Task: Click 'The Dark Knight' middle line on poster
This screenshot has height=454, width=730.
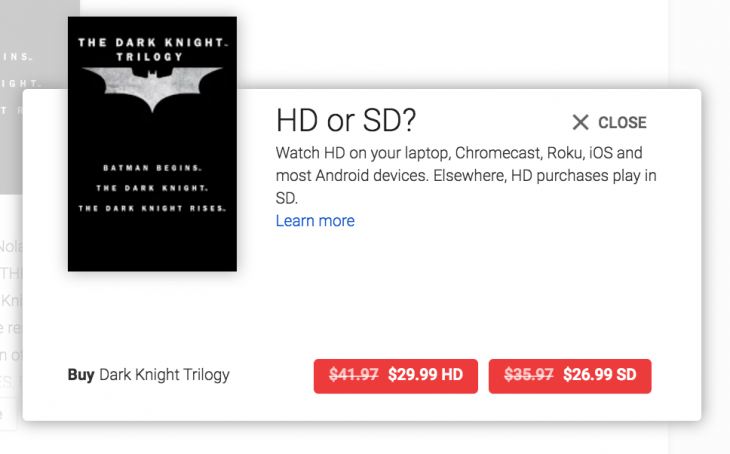Action: pos(152,188)
